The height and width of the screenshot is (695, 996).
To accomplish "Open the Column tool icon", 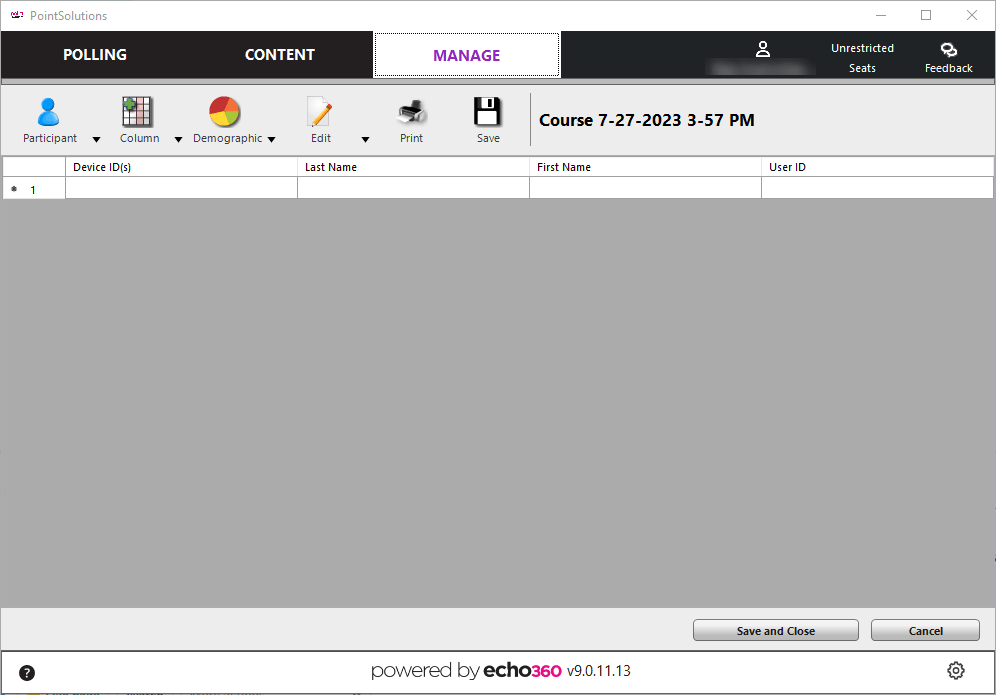I will pos(137,112).
